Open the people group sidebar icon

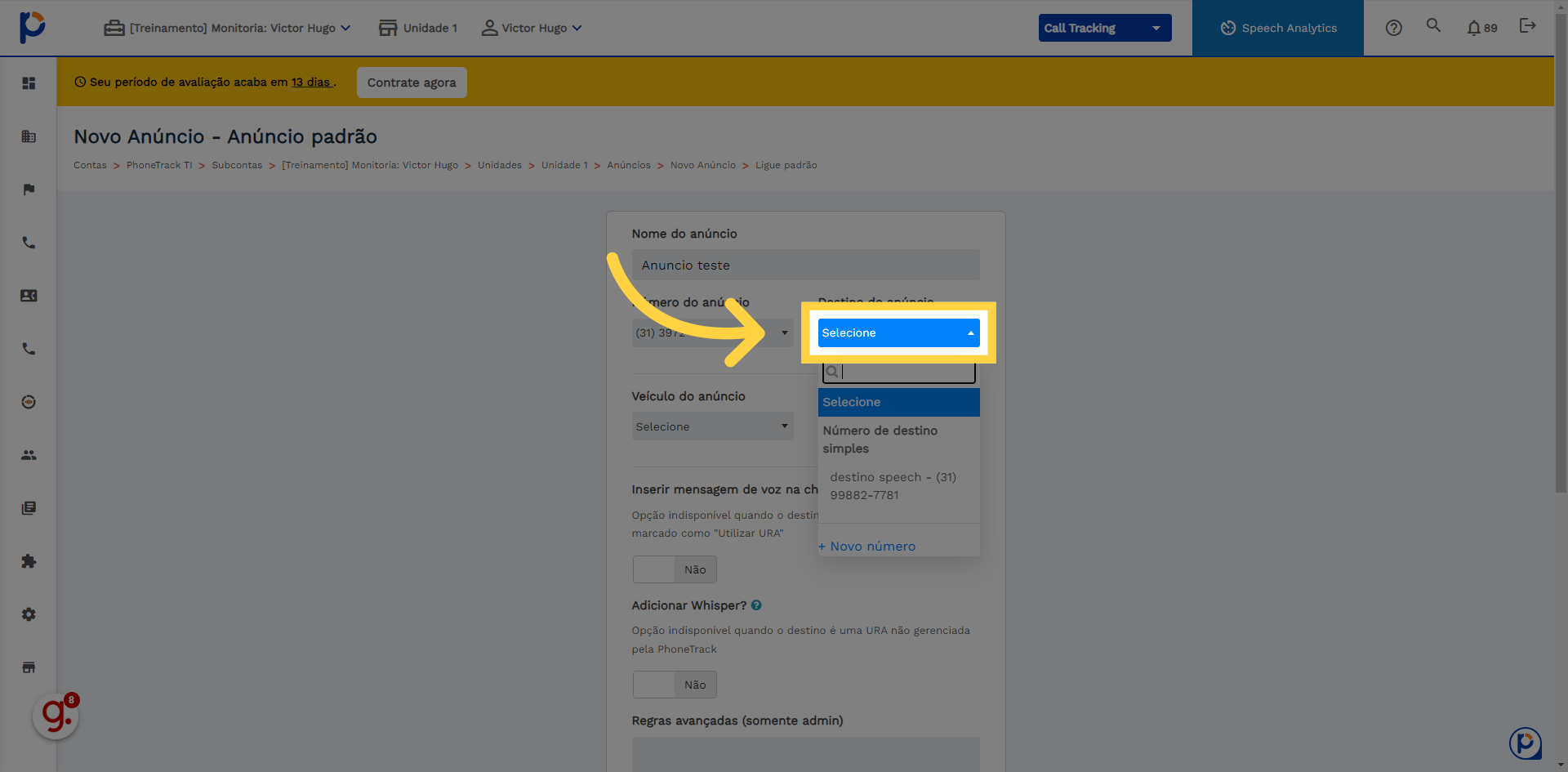click(x=29, y=455)
